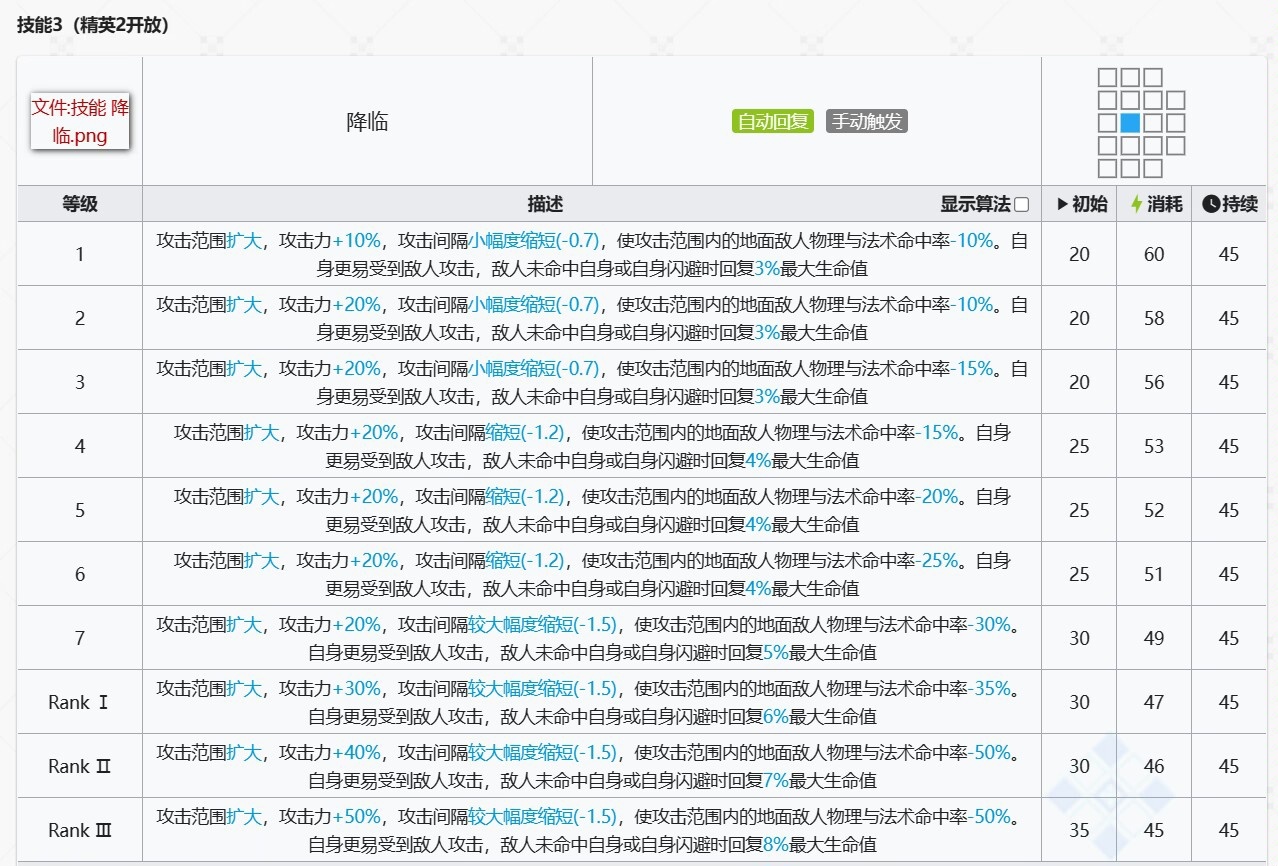
Task: Click the gray 手动触发 tag
Action: point(867,122)
